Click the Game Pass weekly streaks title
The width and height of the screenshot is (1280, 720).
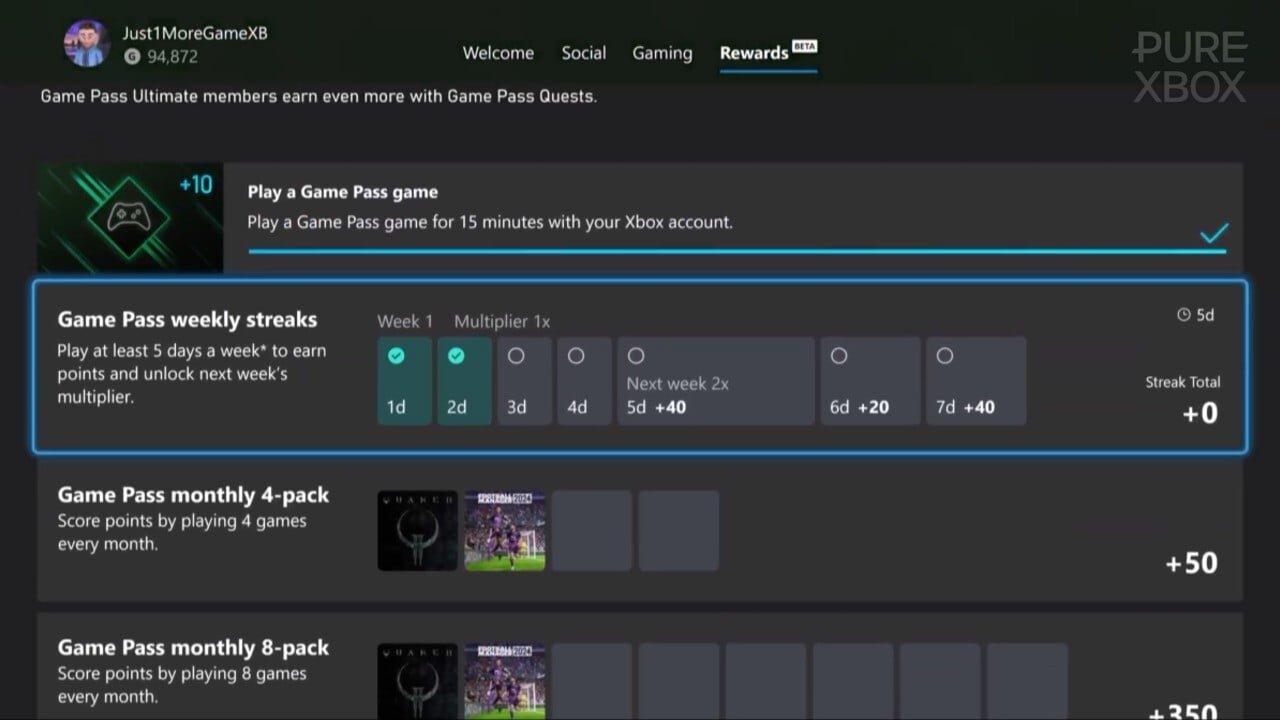(x=187, y=320)
